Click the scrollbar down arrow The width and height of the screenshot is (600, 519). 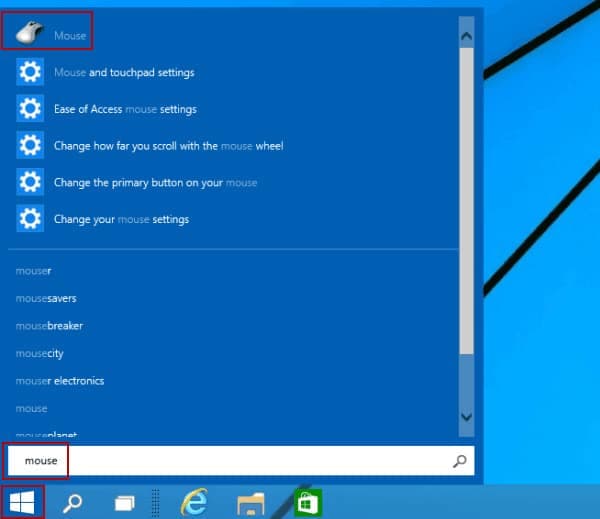tap(466, 416)
